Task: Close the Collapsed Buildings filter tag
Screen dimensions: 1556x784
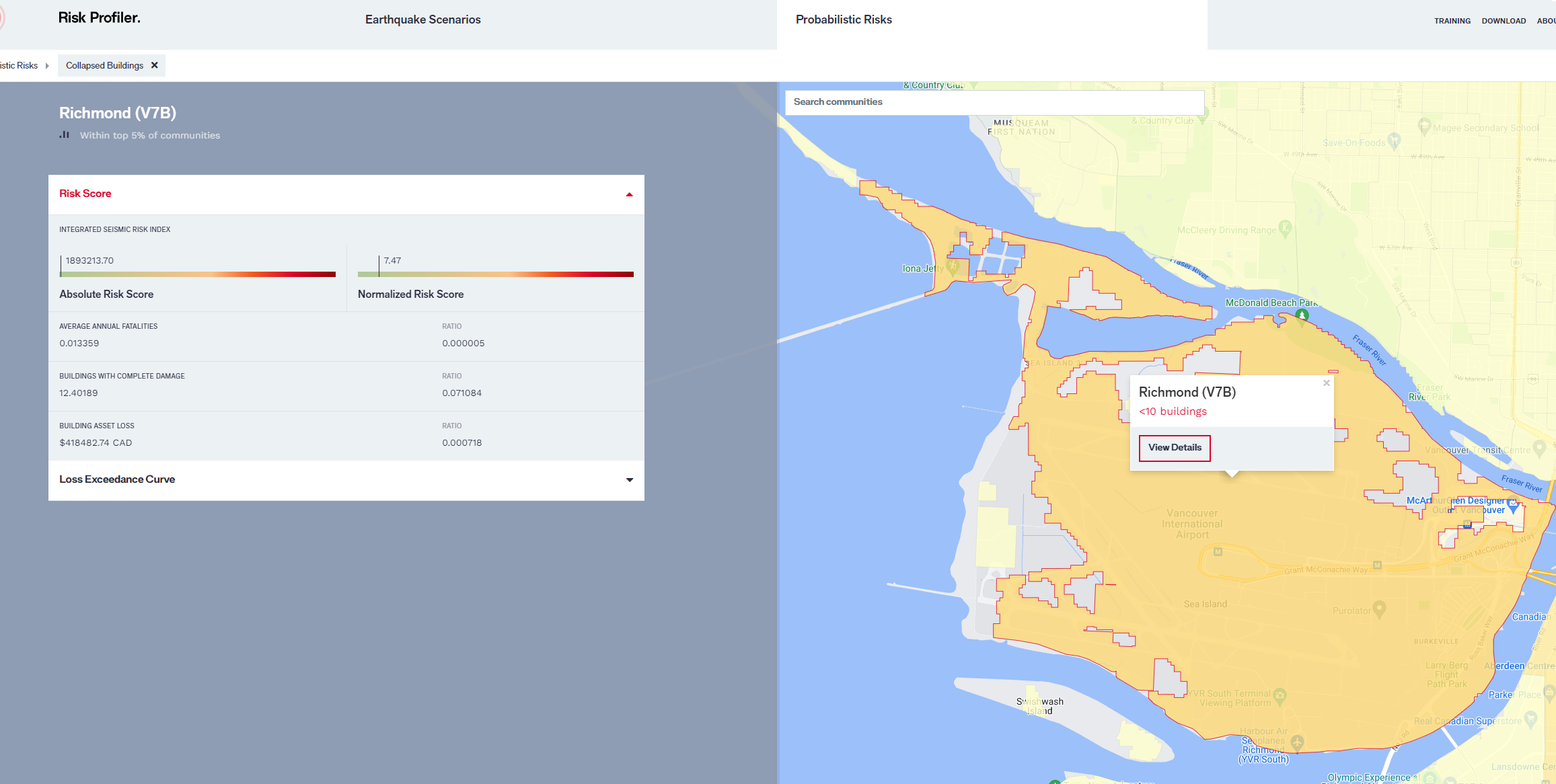Action: [x=154, y=65]
